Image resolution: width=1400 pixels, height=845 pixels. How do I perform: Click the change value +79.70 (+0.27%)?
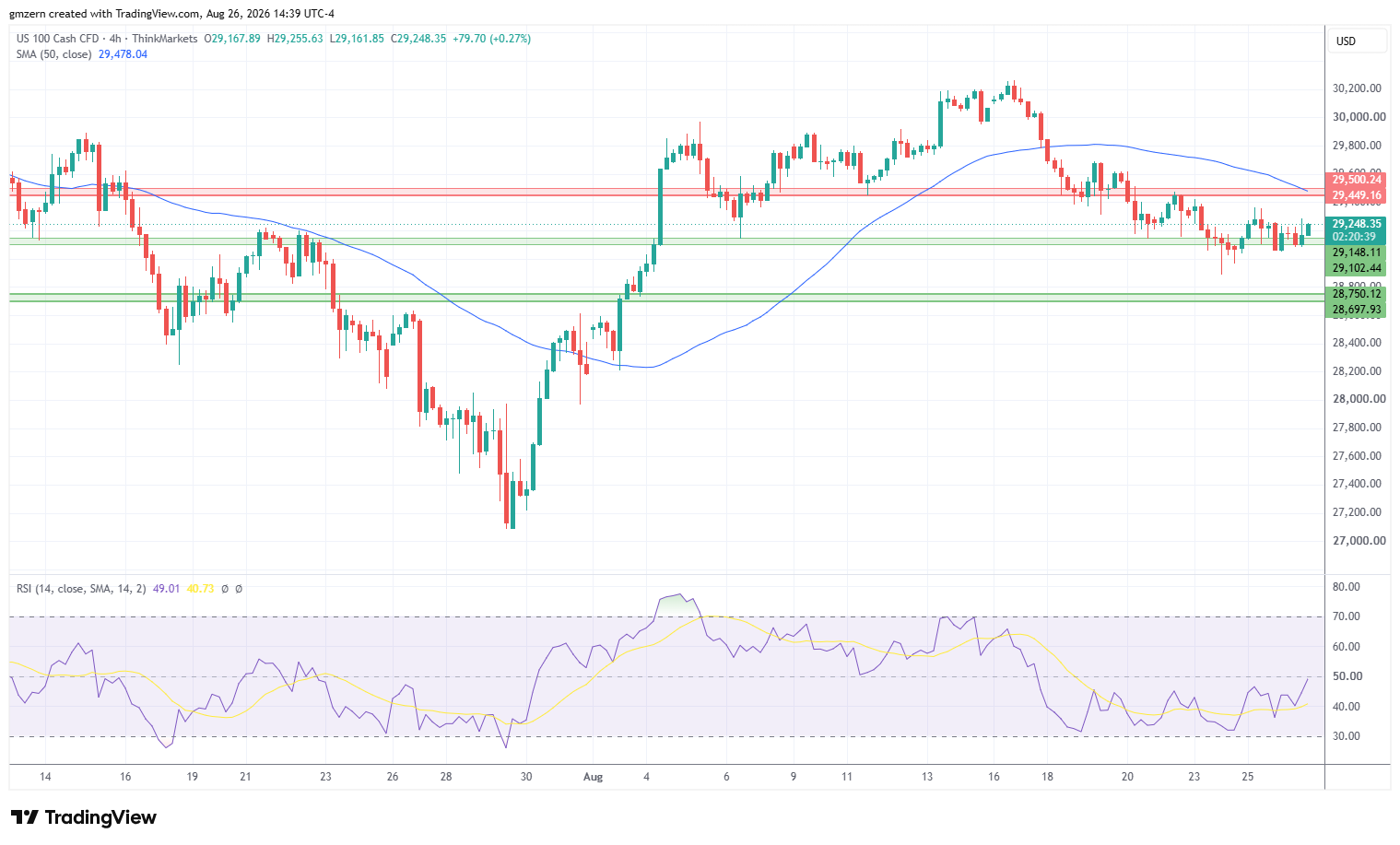tap(491, 39)
